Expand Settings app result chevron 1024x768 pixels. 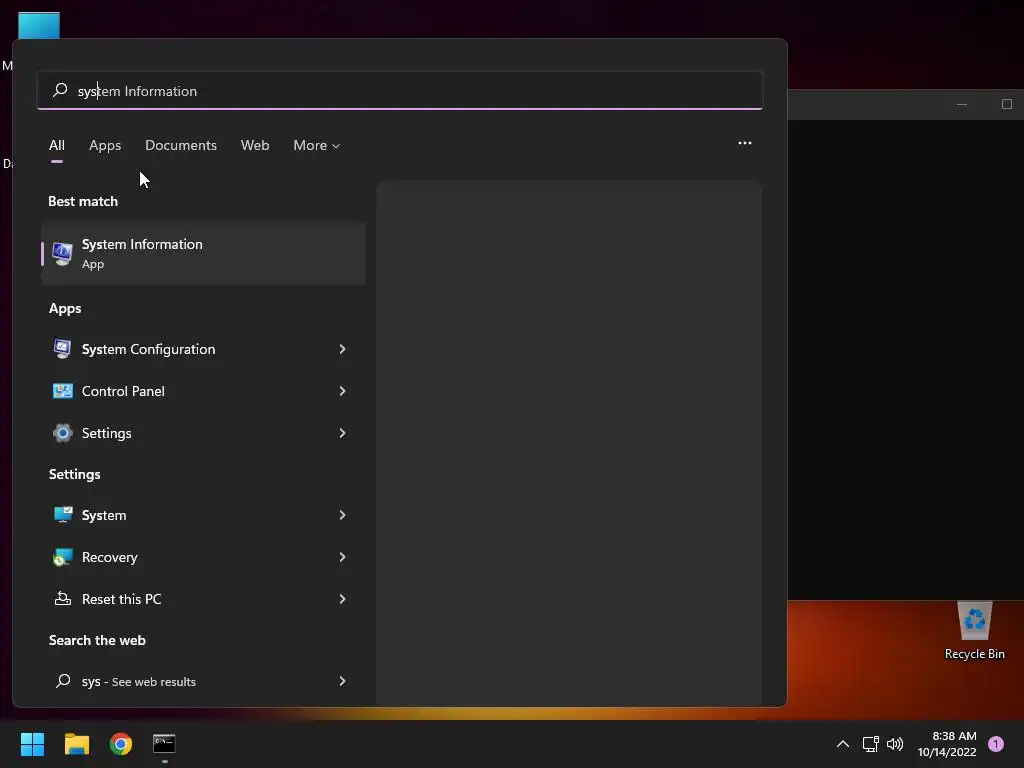click(x=342, y=433)
